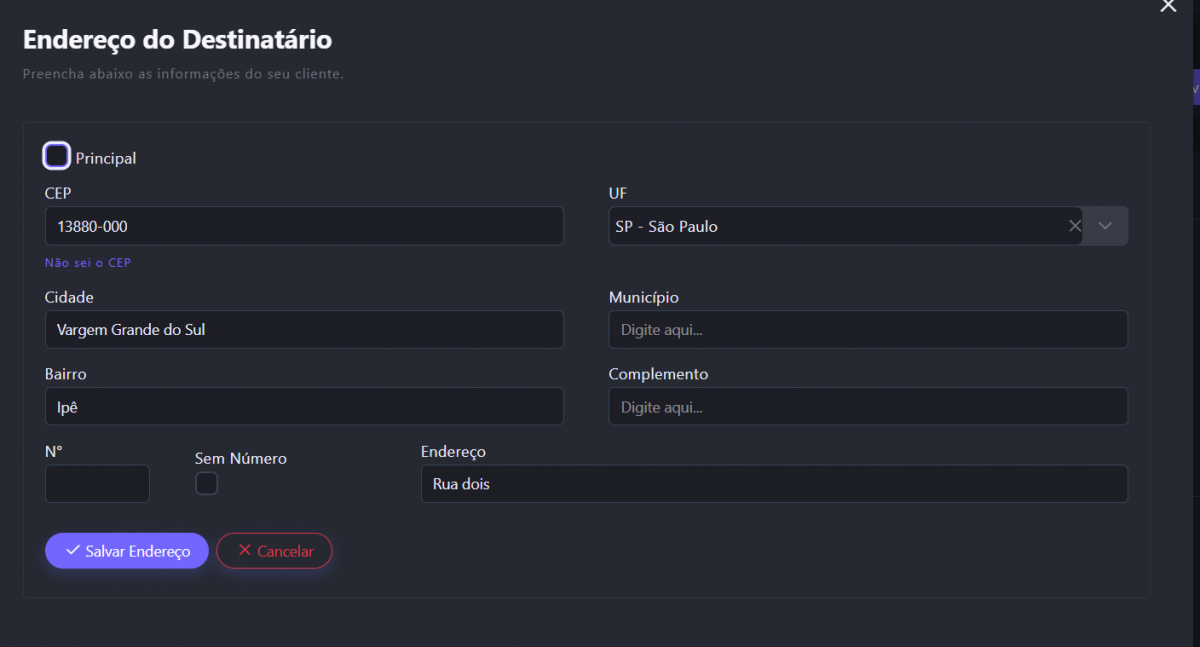Image resolution: width=1200 pixels, height=647 pixels.
Task: Click the Nº number input
Action: 97,484
